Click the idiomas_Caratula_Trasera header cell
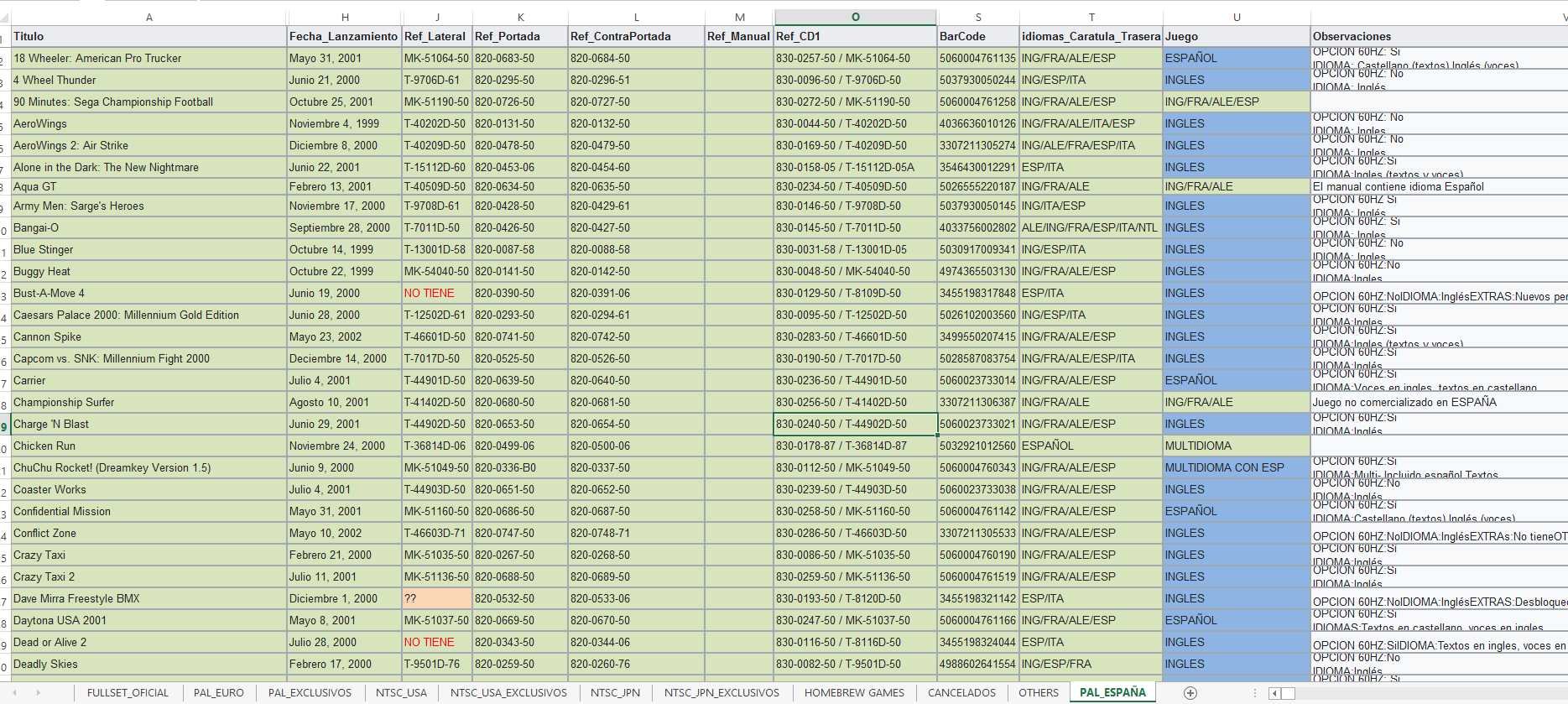This screenshot has width=1568, height=704. (x=1091, y=36)
